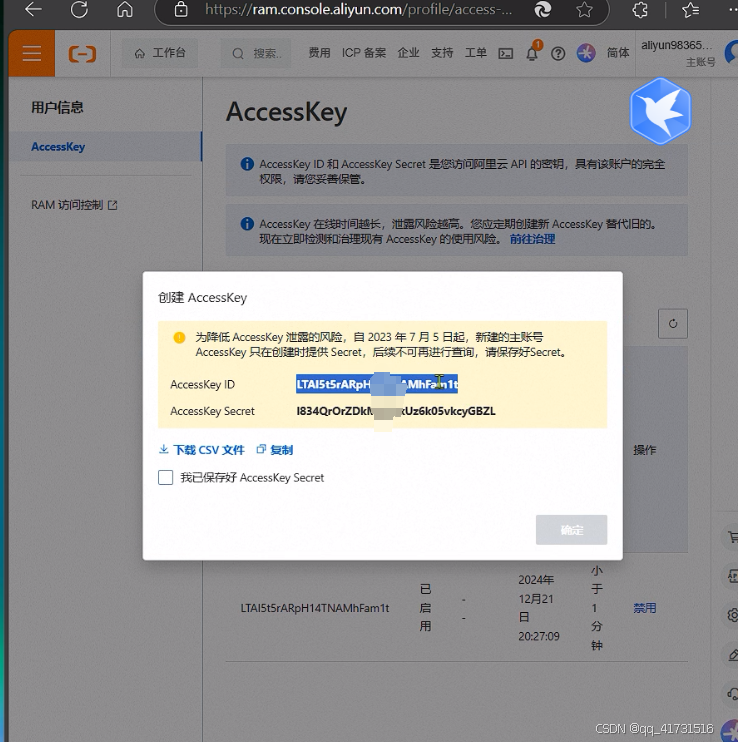Open account aliyun98365 menu
The image size is (738, 742).
677,53
